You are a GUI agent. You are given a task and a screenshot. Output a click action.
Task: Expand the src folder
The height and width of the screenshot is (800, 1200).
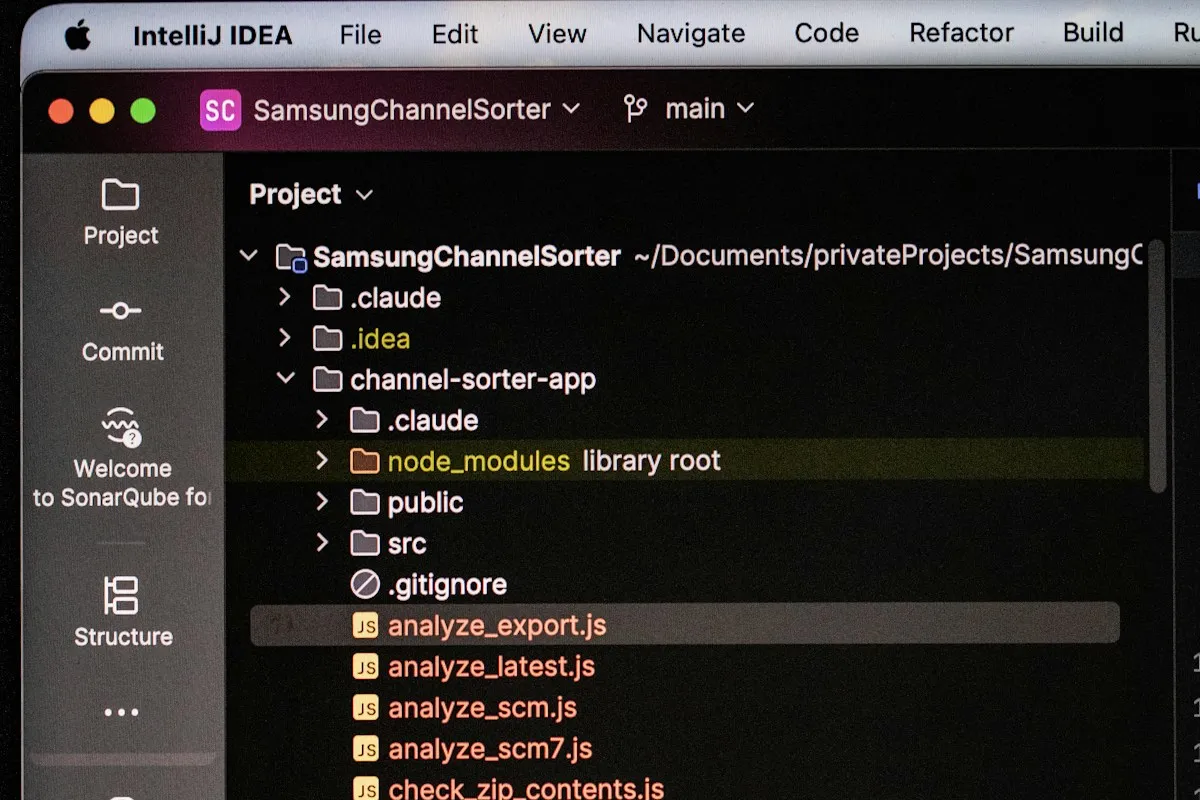point(322,543)
